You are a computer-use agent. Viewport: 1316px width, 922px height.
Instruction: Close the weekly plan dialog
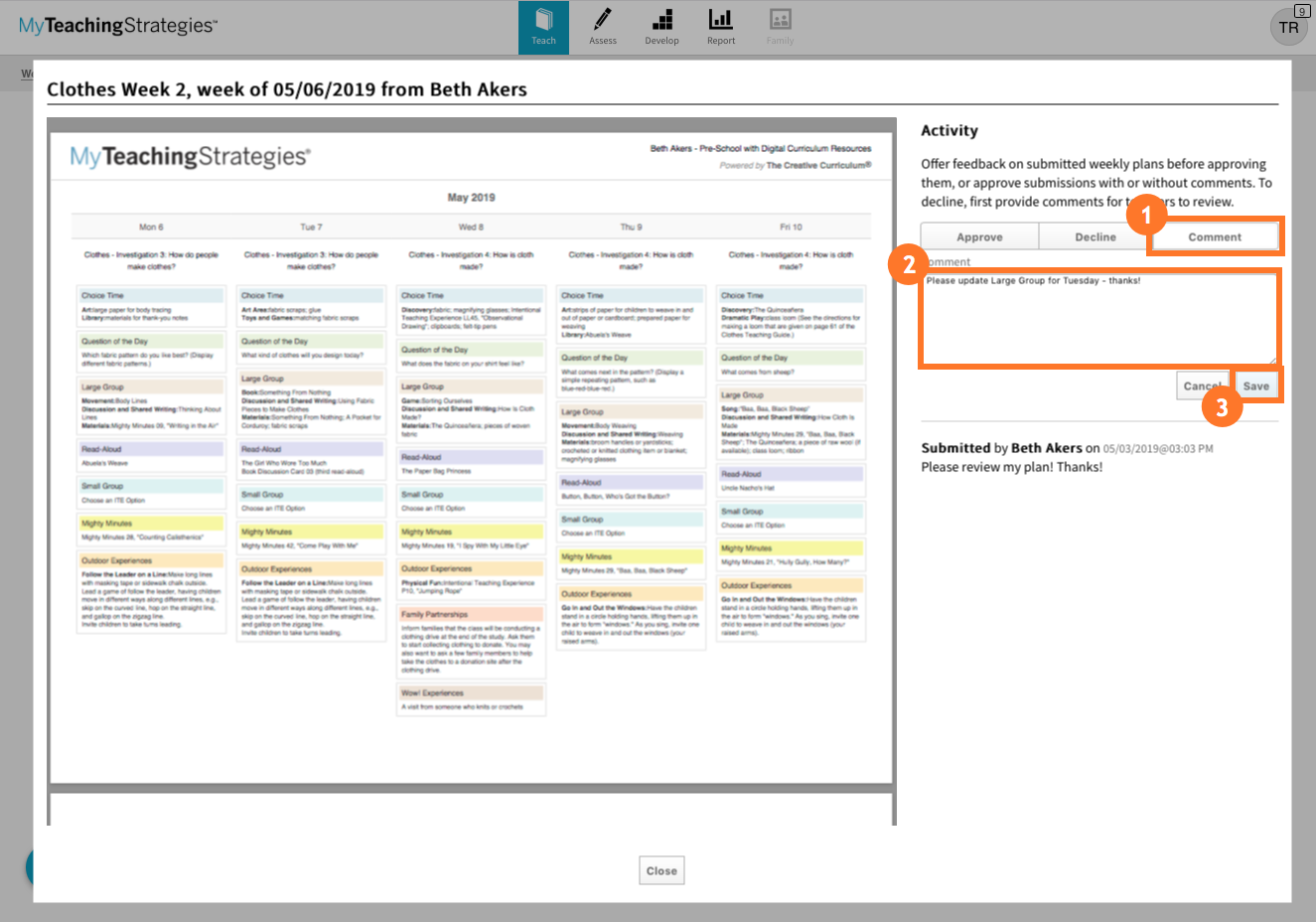pyautogui.click(x=660, y=869)
